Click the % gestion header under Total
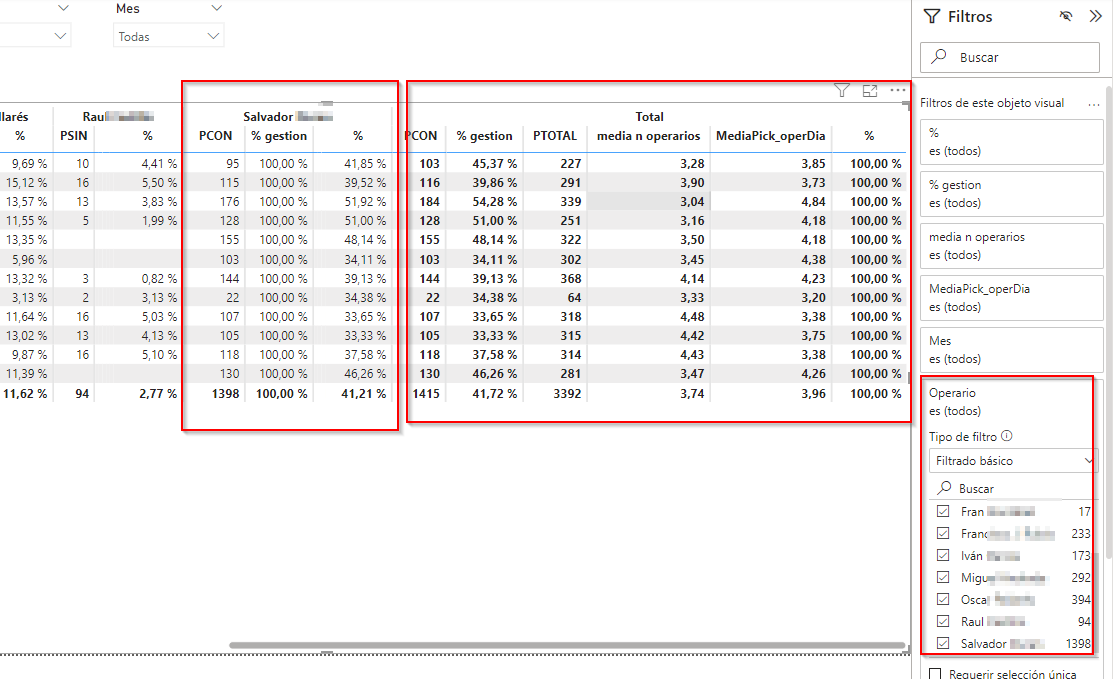Screen dimensions: 1113x679 484,136
